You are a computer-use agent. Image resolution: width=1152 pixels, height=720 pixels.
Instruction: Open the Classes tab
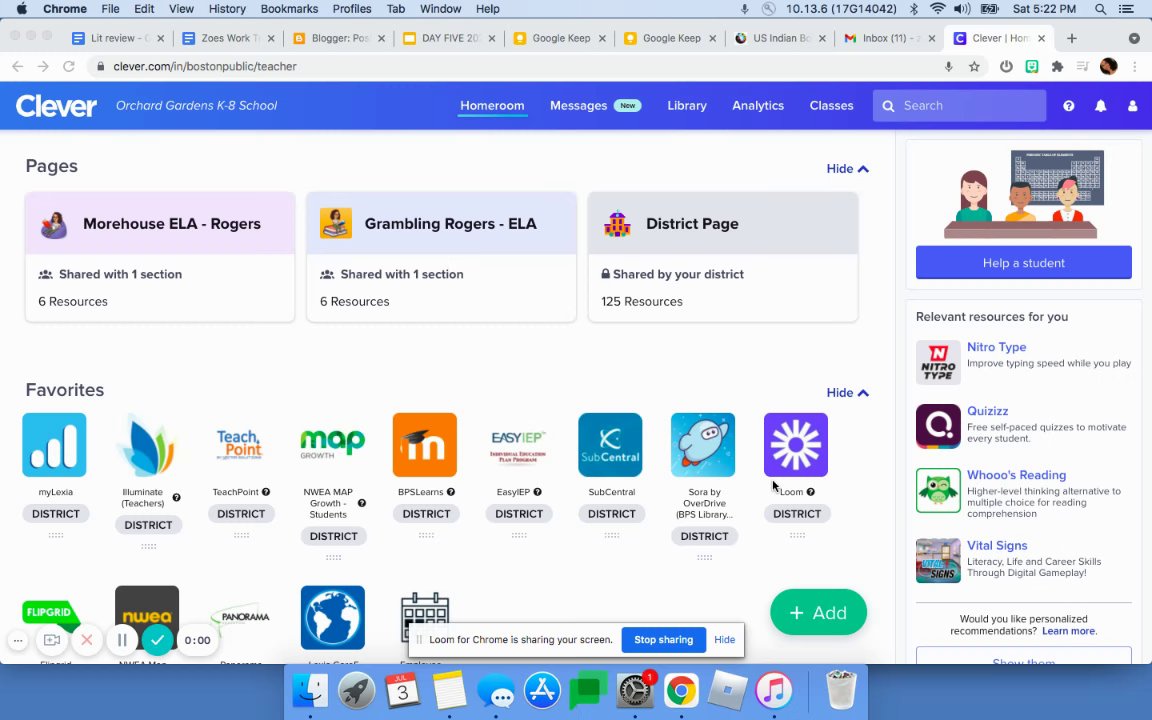[x=832, y=106]
